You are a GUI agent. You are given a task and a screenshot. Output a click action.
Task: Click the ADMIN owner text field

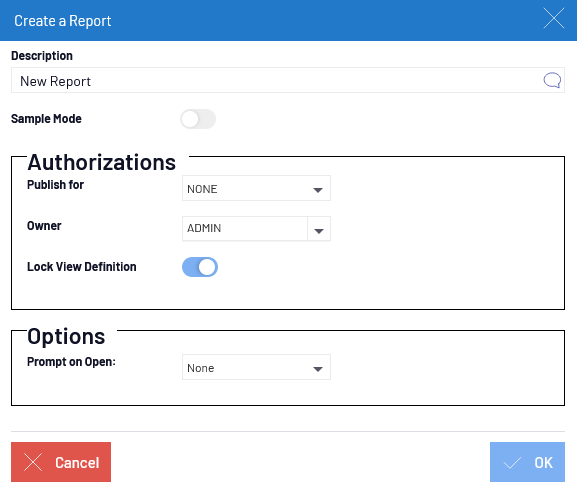tap(245, 229)
